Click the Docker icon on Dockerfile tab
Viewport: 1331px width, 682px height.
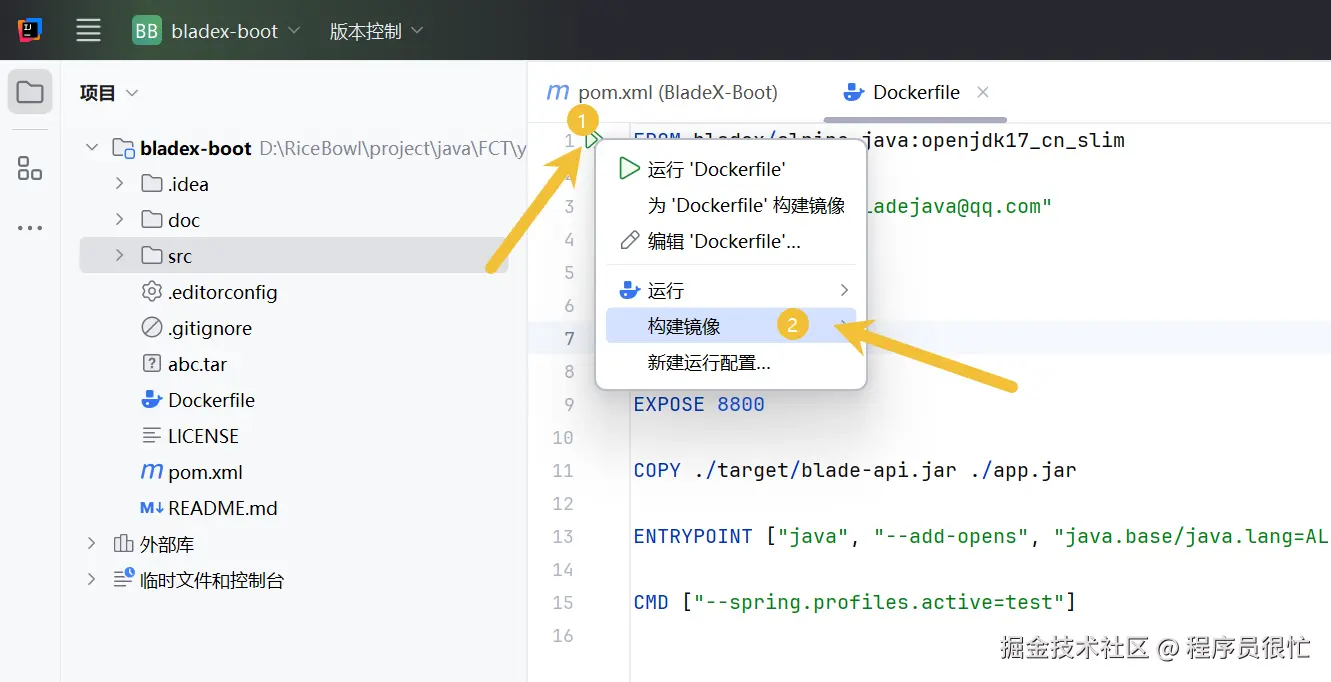tap(853, 93)
